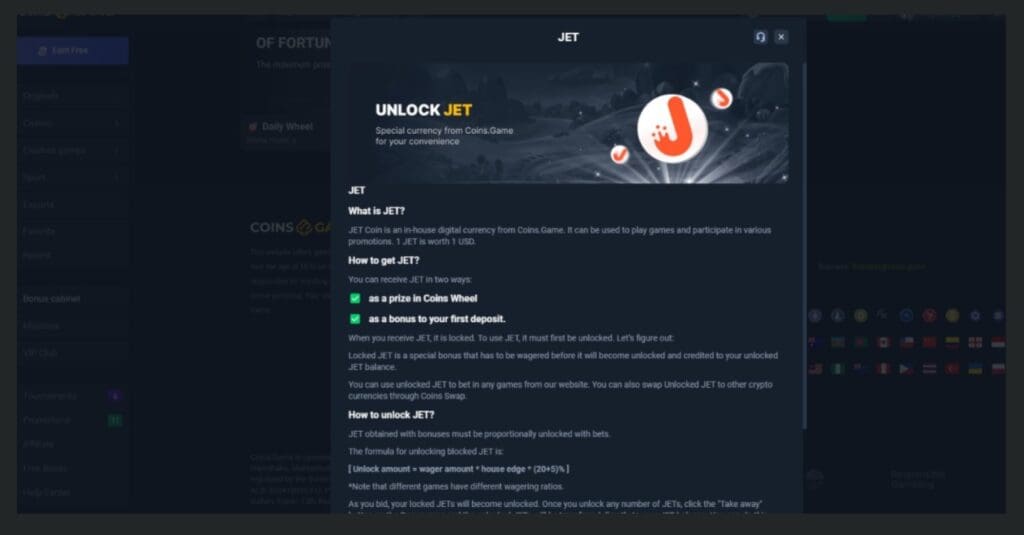Close the JET dialog
The width and height of the screenshot is (1024, 535).
click(x=781, y=37)
